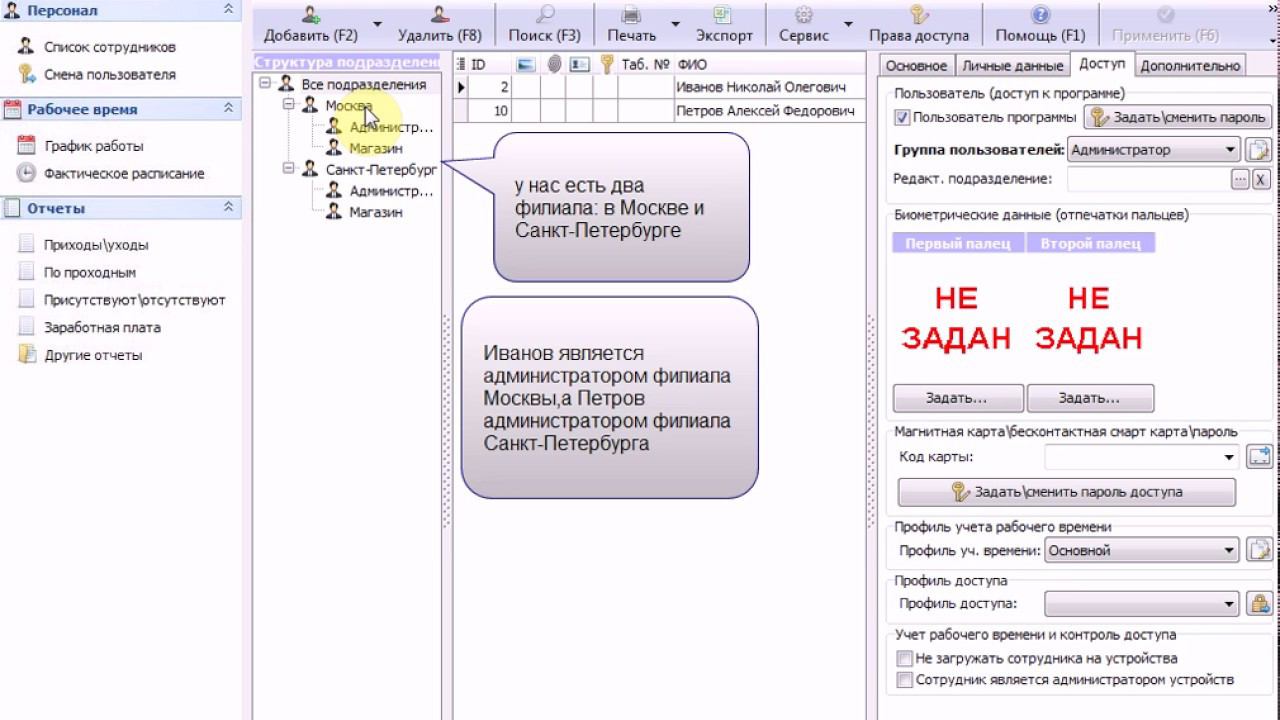
Task: Switch to the Дополнительно tab
Action: click(1190, 65)
